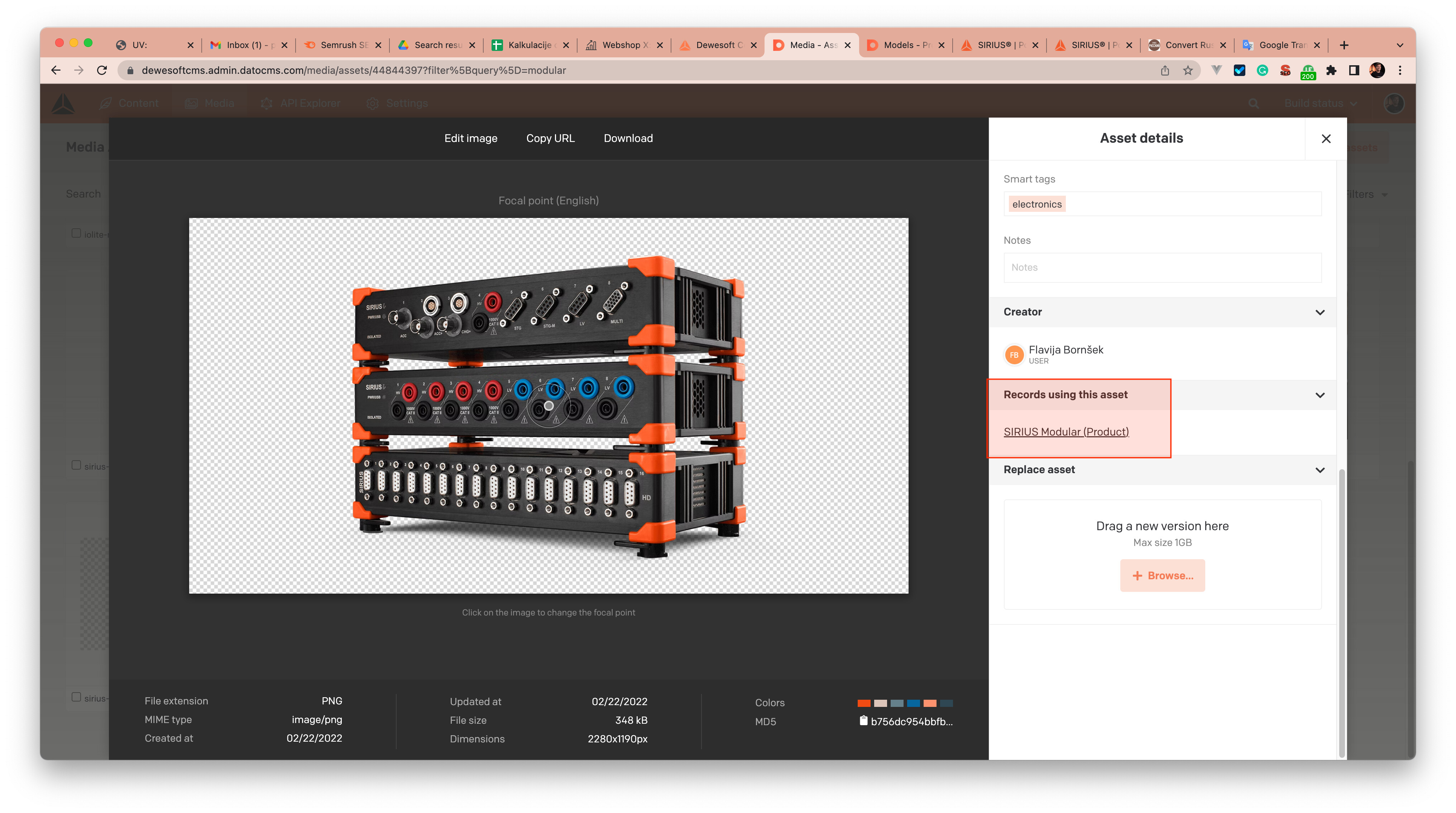Click the site lock icon in address bar
The height and width of the screenshot is (813, 1456).
(x=130, y=70)
